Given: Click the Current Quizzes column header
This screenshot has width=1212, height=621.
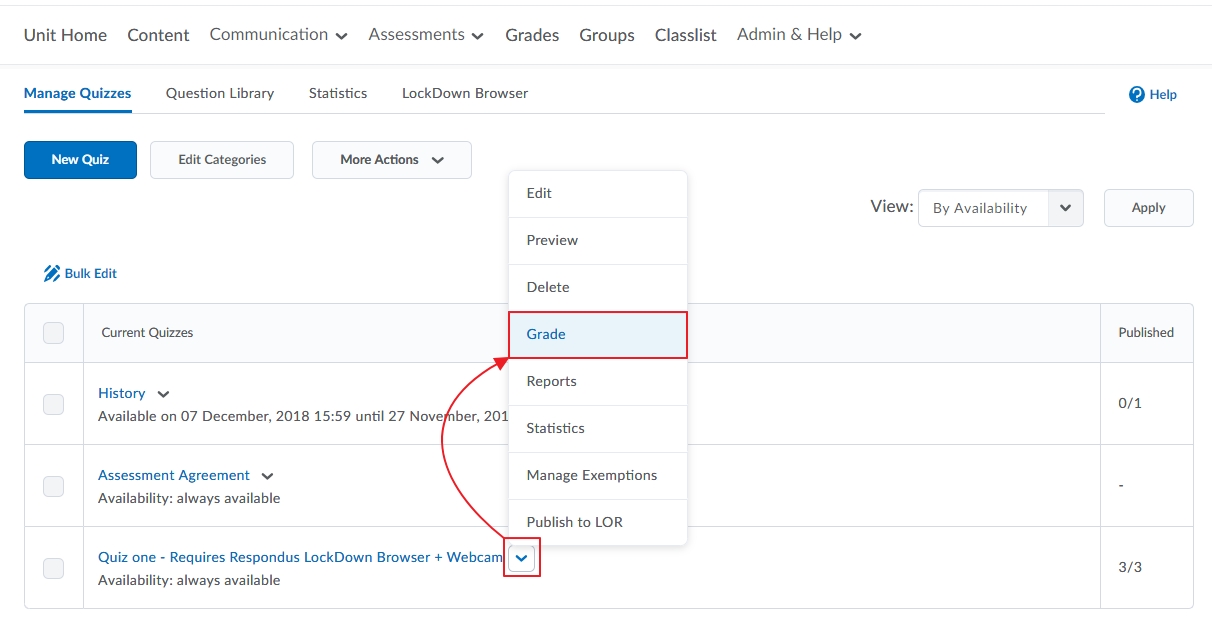Looking at the screenshot, I should click(148, 333).
